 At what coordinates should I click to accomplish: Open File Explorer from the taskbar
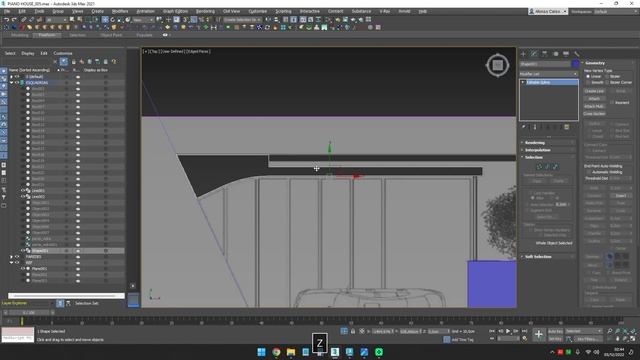click(x=291, y=352)
